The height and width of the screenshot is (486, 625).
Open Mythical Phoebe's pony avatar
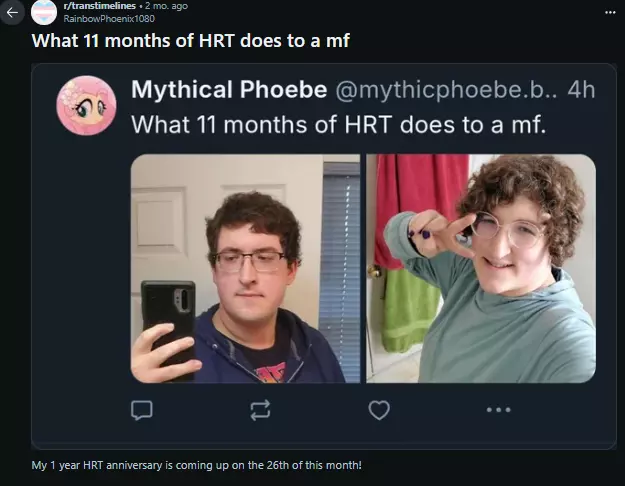click(x=86, y=105)
